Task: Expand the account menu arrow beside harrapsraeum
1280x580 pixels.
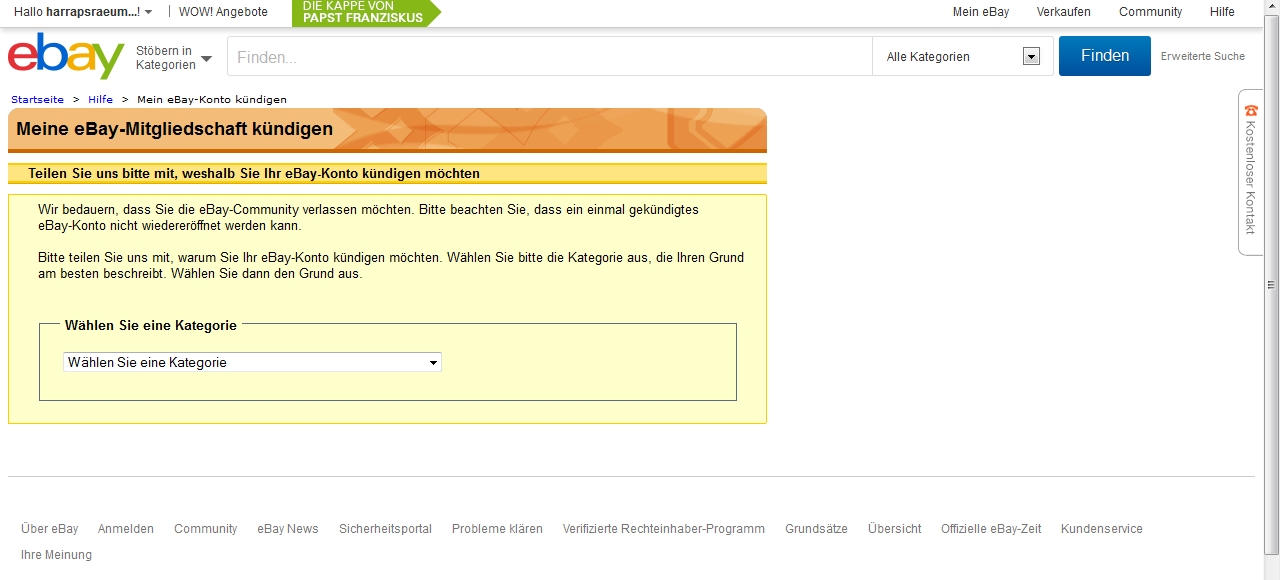Action: click(149, 12)
